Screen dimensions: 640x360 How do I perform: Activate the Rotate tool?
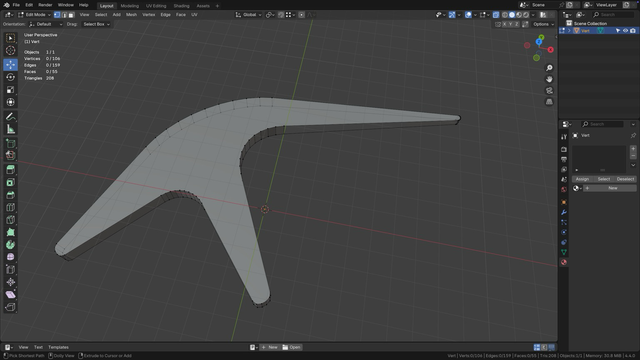11,77
